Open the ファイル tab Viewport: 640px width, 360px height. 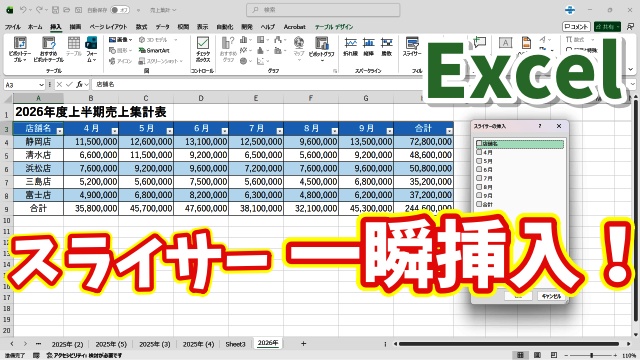(13, 27)
